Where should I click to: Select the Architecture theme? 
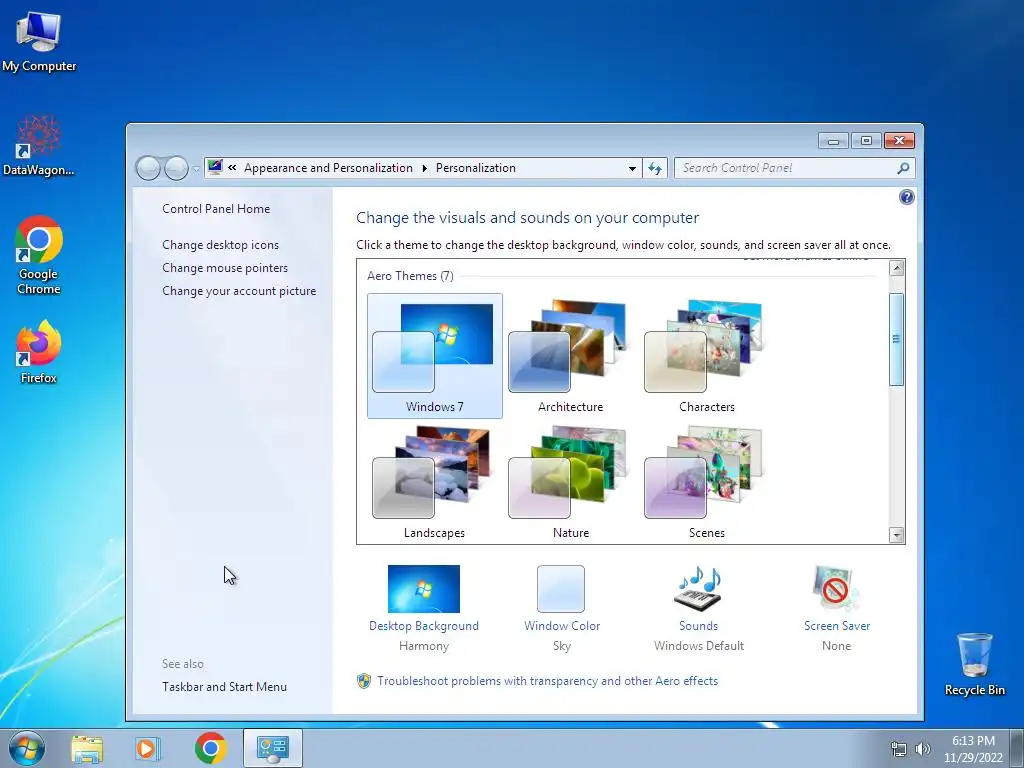(x=570, y=356)
